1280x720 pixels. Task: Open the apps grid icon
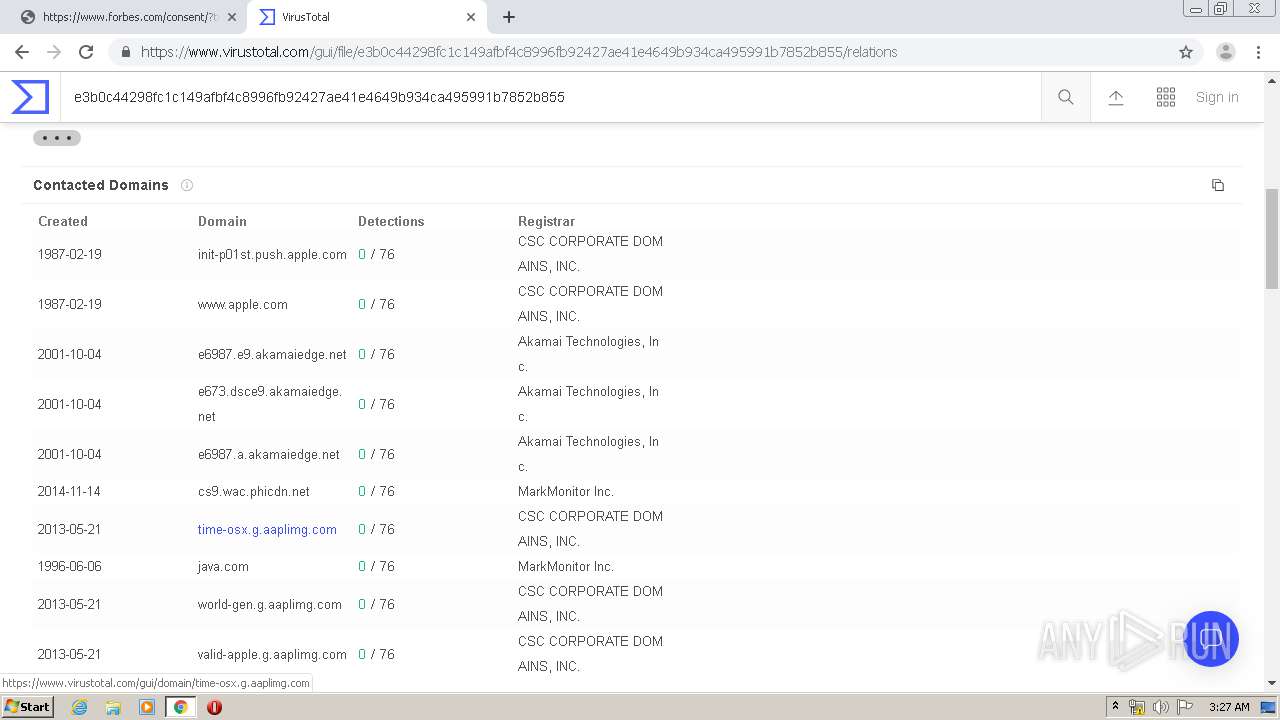tap(1166, 97)
